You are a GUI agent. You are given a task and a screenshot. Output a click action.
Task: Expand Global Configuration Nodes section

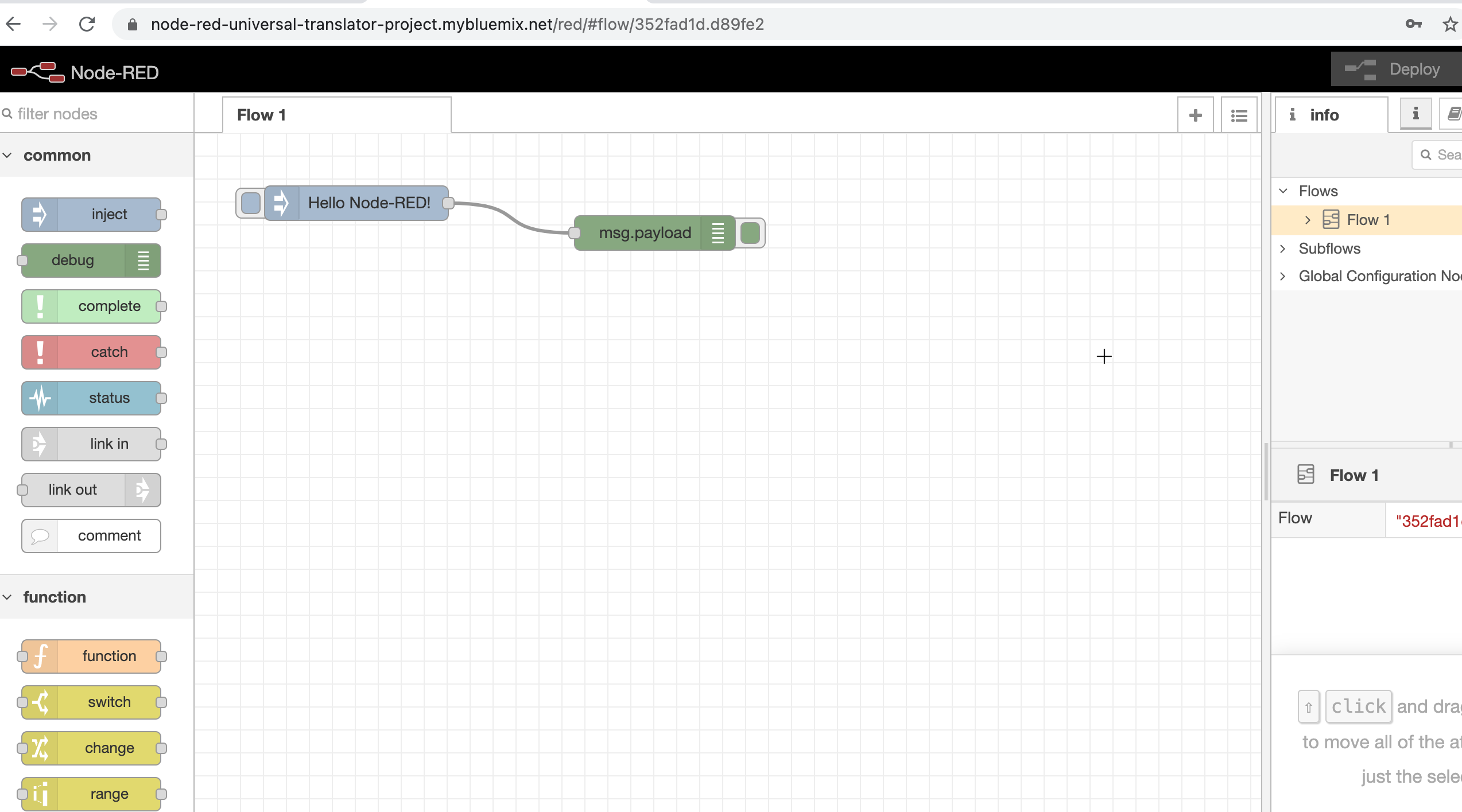[1283, 276]
